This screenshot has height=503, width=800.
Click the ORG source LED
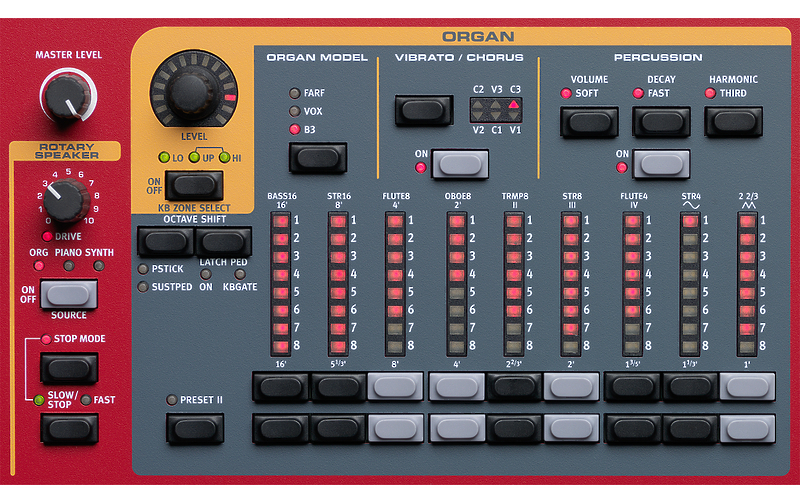tap(38, 265)
